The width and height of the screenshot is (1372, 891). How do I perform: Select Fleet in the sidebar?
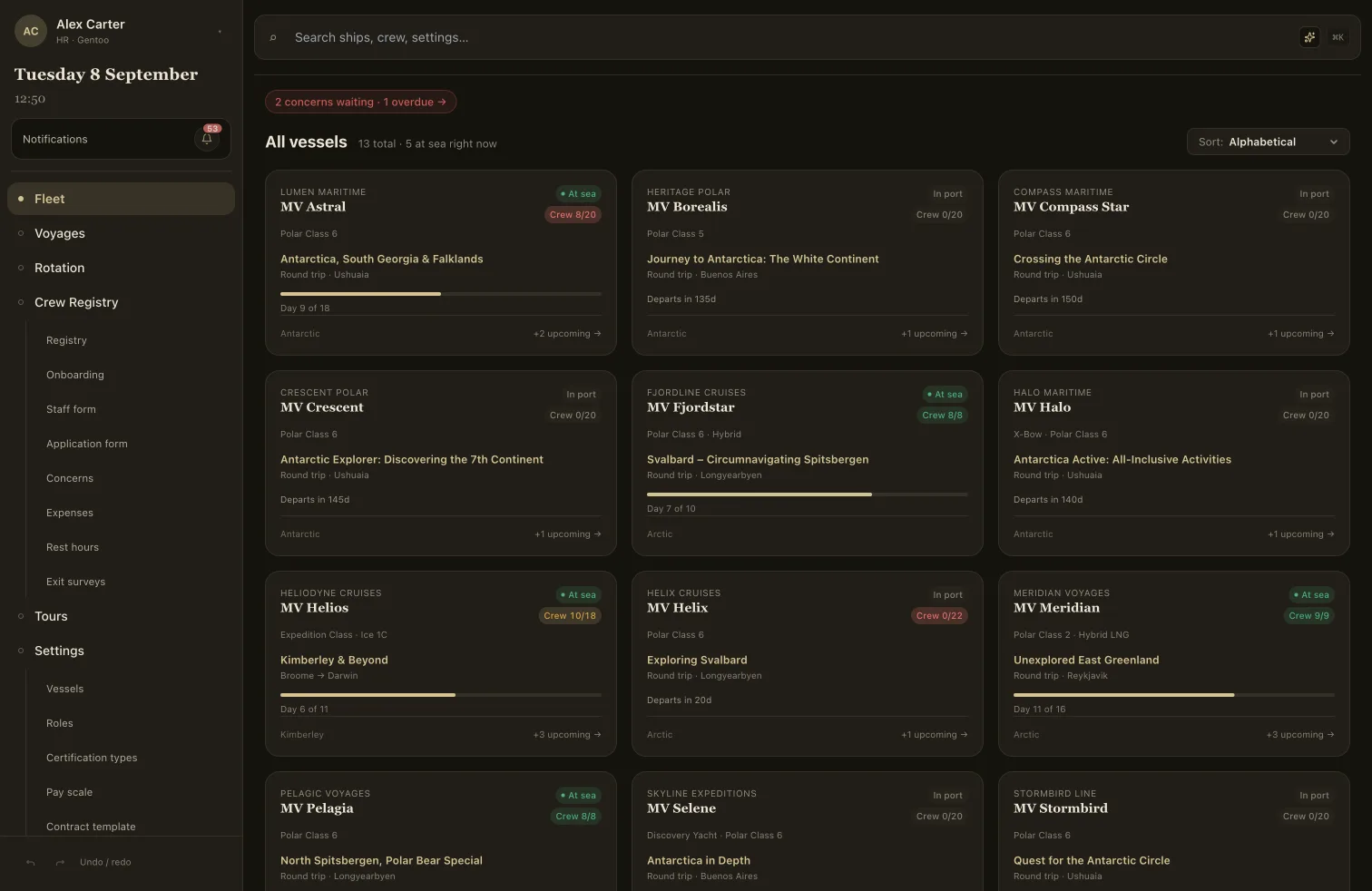click(121, 199)
